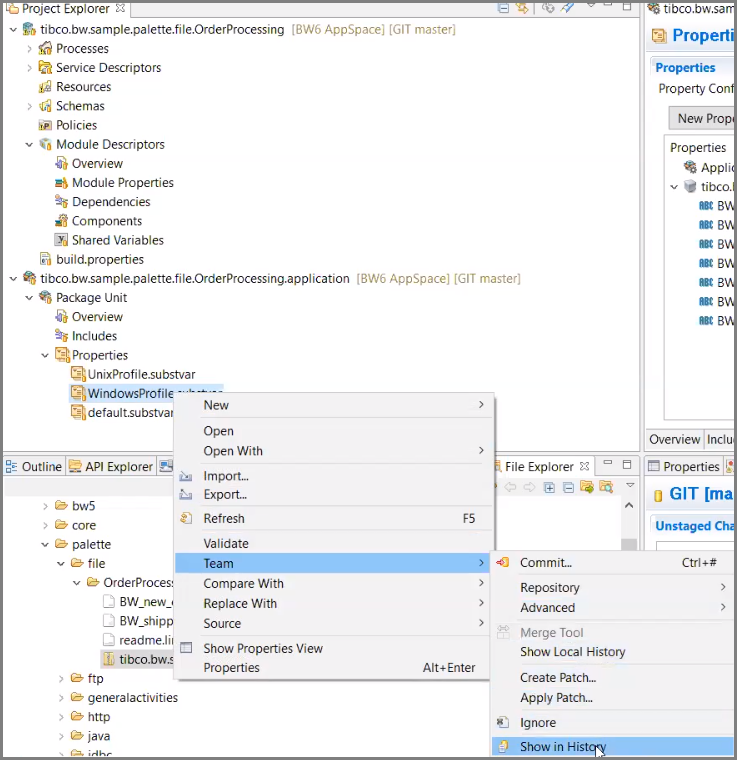
Task: Click File Explorer back arrow icon
Action: pos(510,487)
